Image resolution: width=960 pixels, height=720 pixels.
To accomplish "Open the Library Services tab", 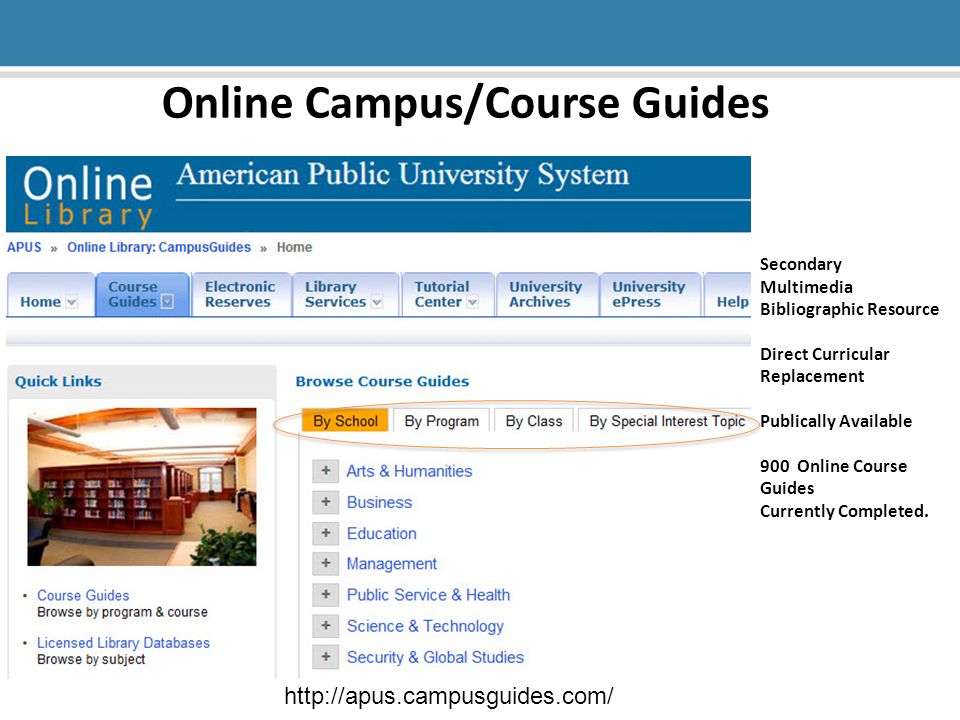I will coord(345,294).
